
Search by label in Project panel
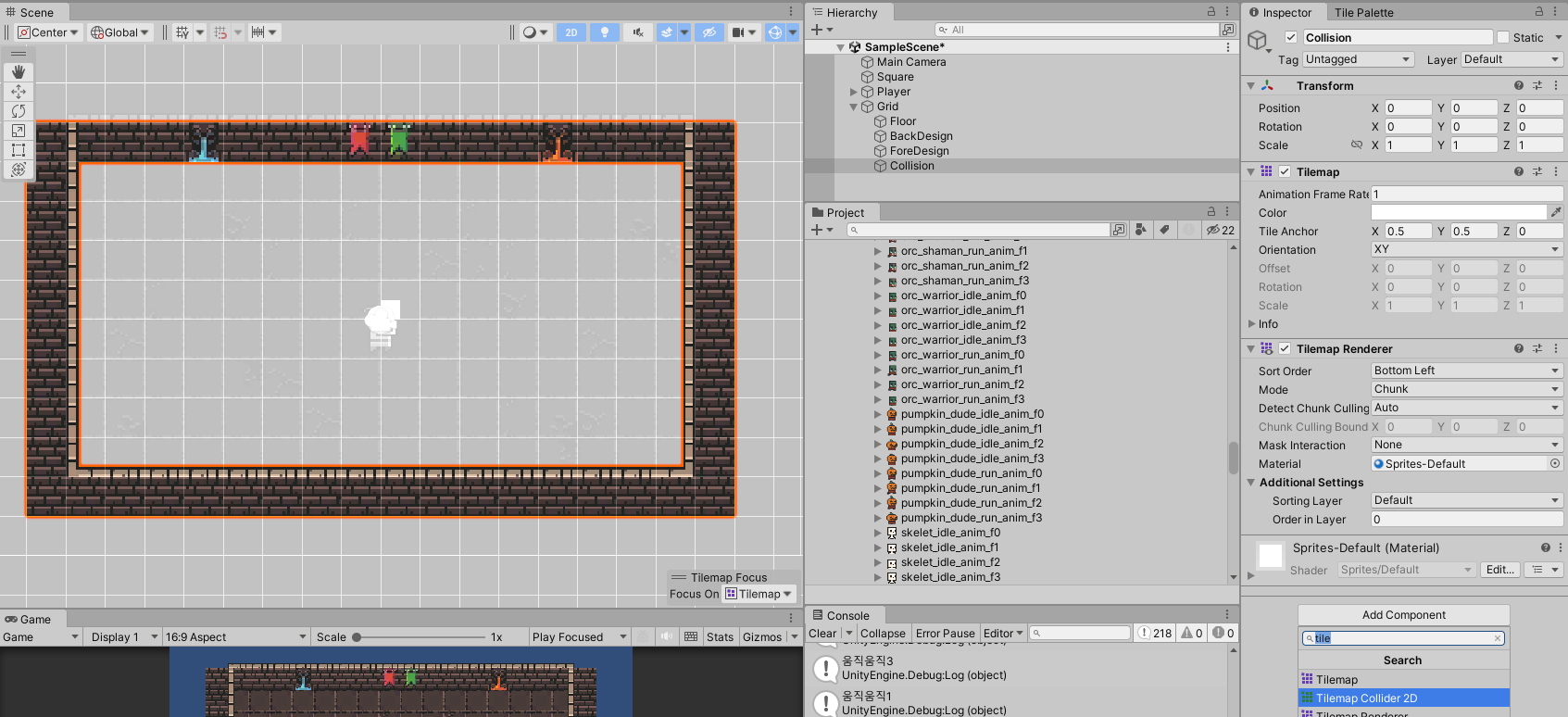click(x=1165, y=230)
